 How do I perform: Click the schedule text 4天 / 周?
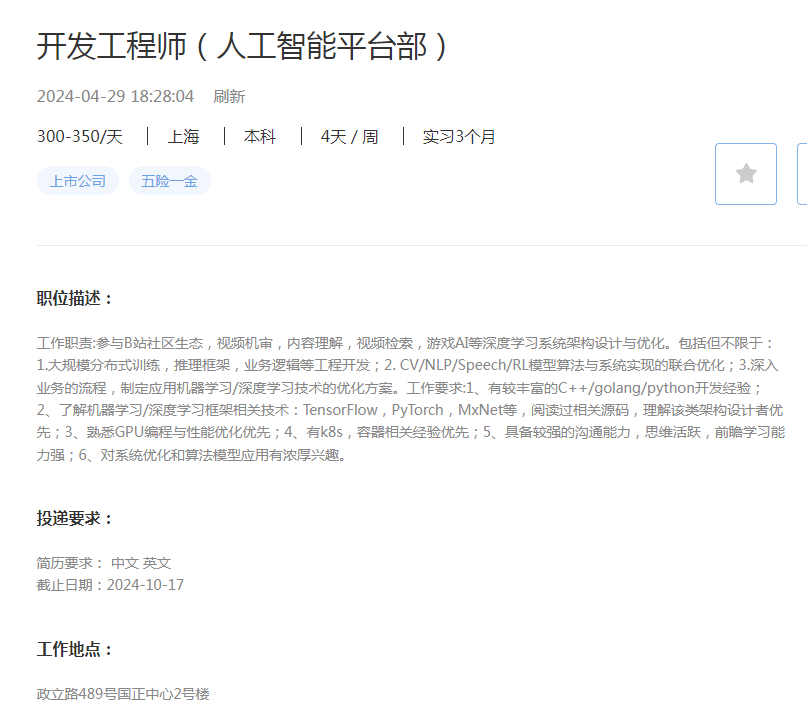pyautogui.click(x=349, y=136)
